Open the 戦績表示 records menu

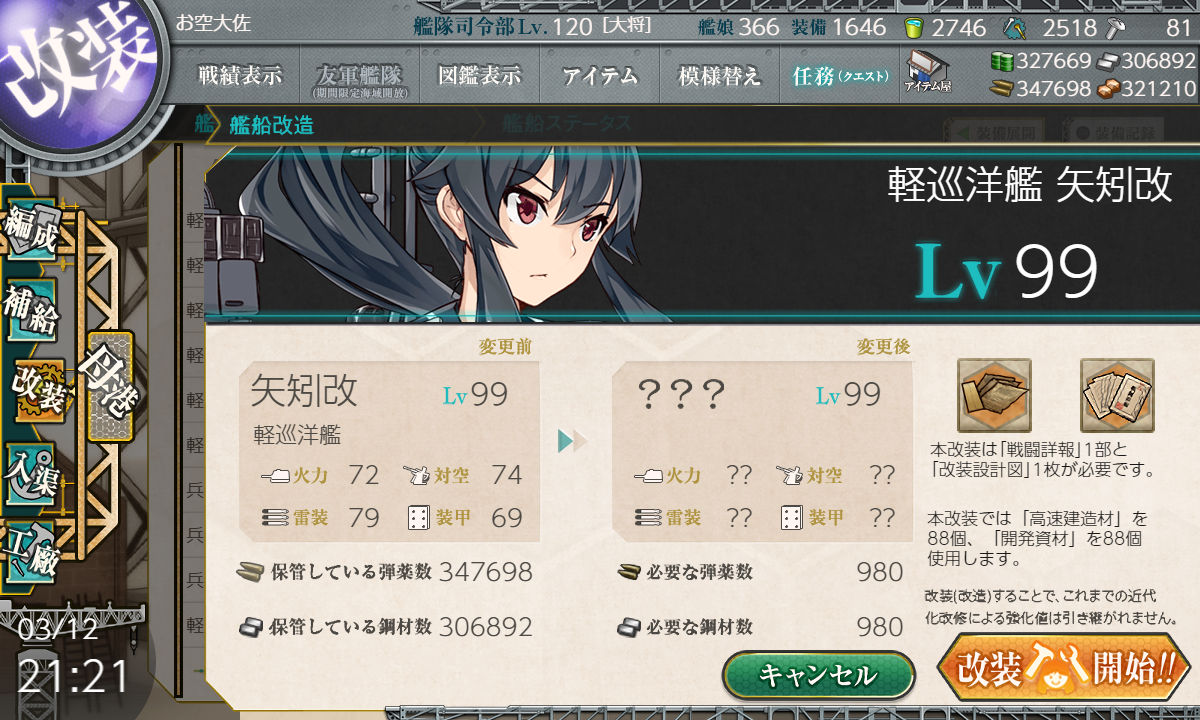coord(239,76)
